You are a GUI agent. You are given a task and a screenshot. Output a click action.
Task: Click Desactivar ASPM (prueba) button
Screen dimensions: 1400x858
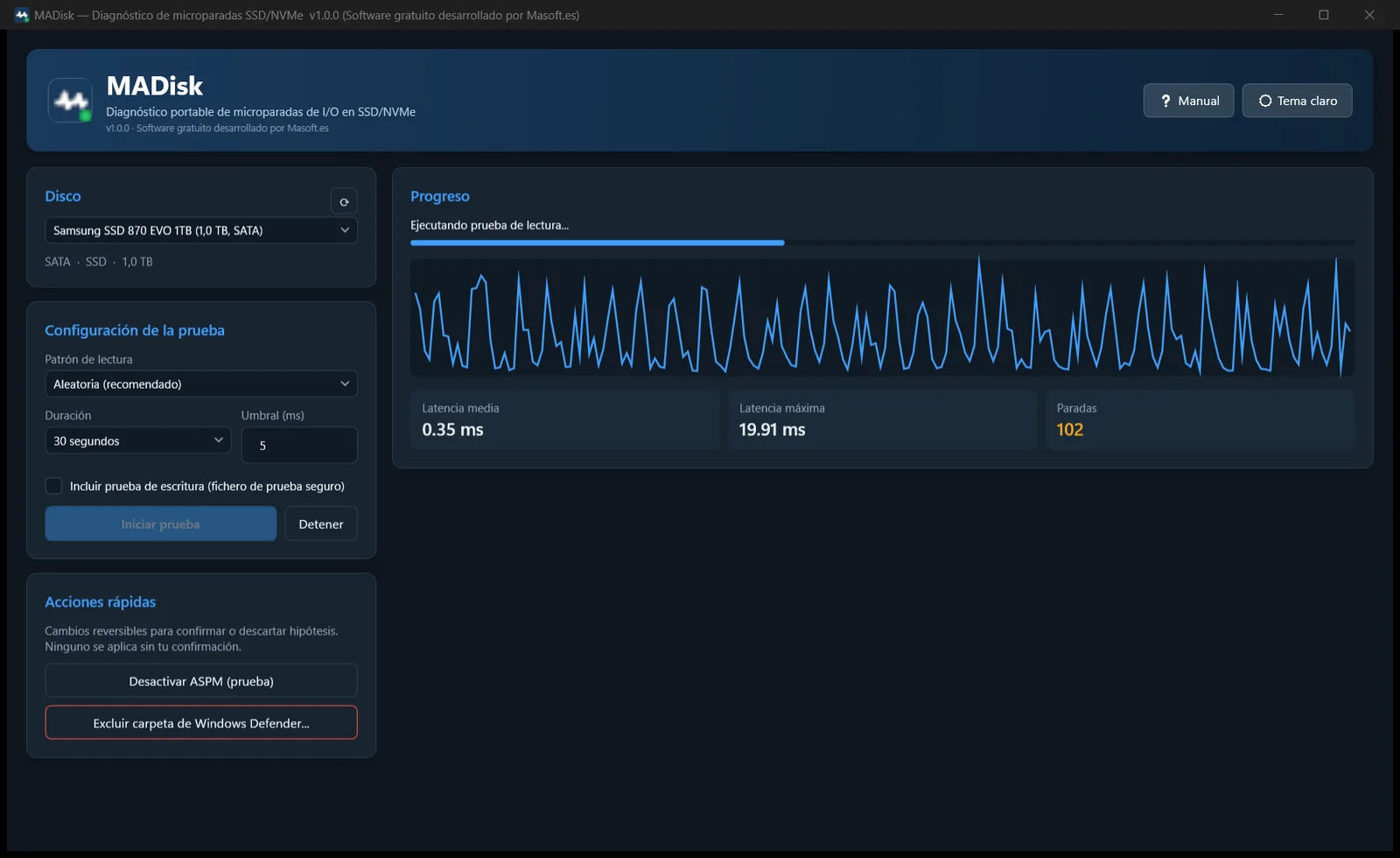[201, 681]
